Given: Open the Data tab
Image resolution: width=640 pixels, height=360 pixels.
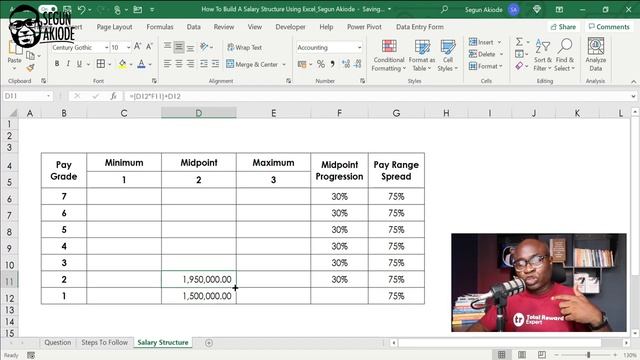Looking at the screenshot, I should coord(193,27).
